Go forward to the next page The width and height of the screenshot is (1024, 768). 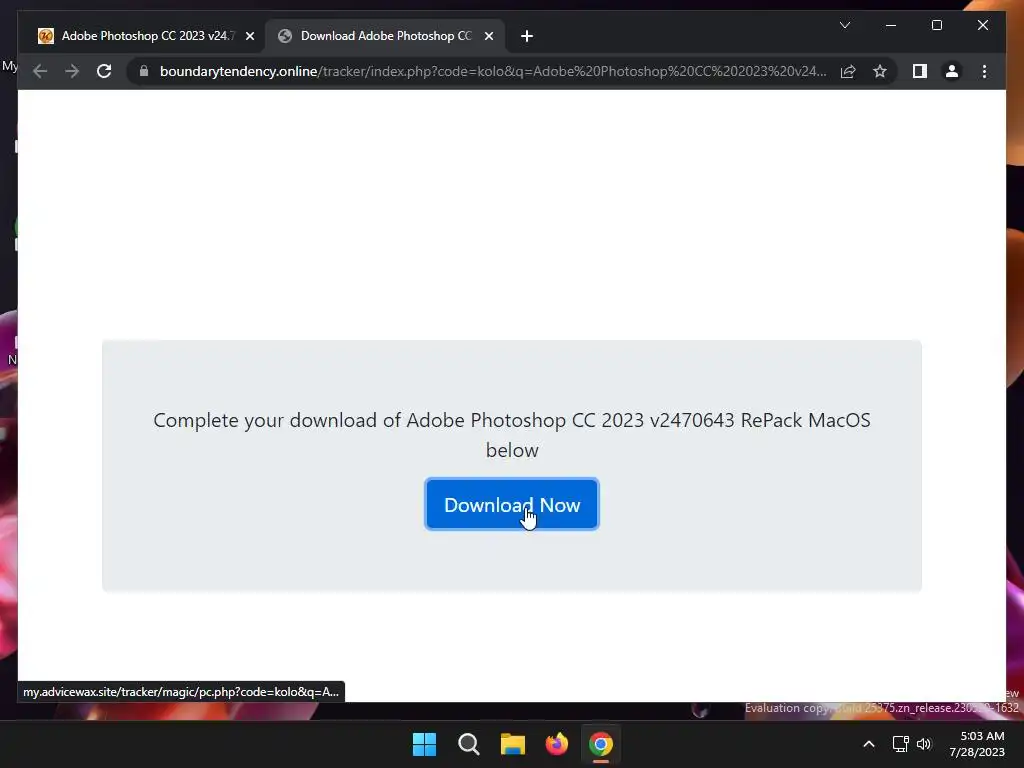click(72, 71)
